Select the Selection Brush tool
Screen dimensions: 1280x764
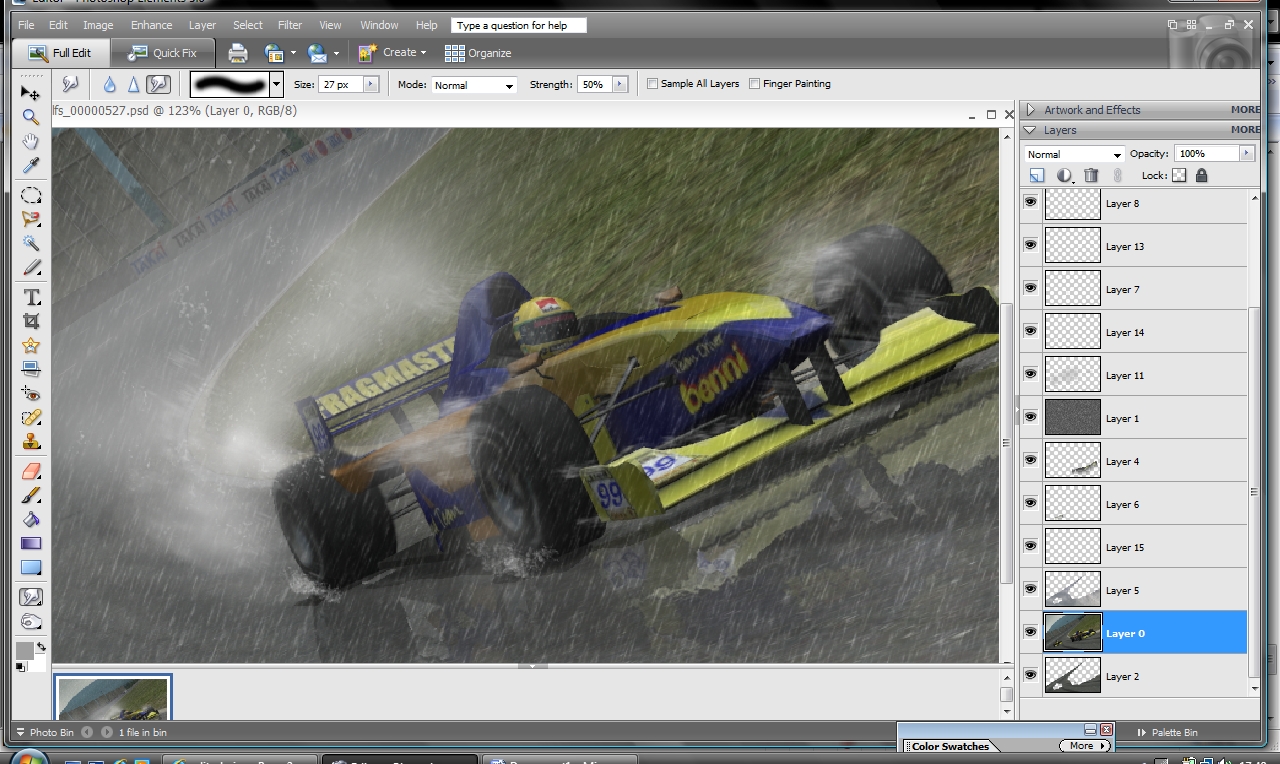point(31,267)
